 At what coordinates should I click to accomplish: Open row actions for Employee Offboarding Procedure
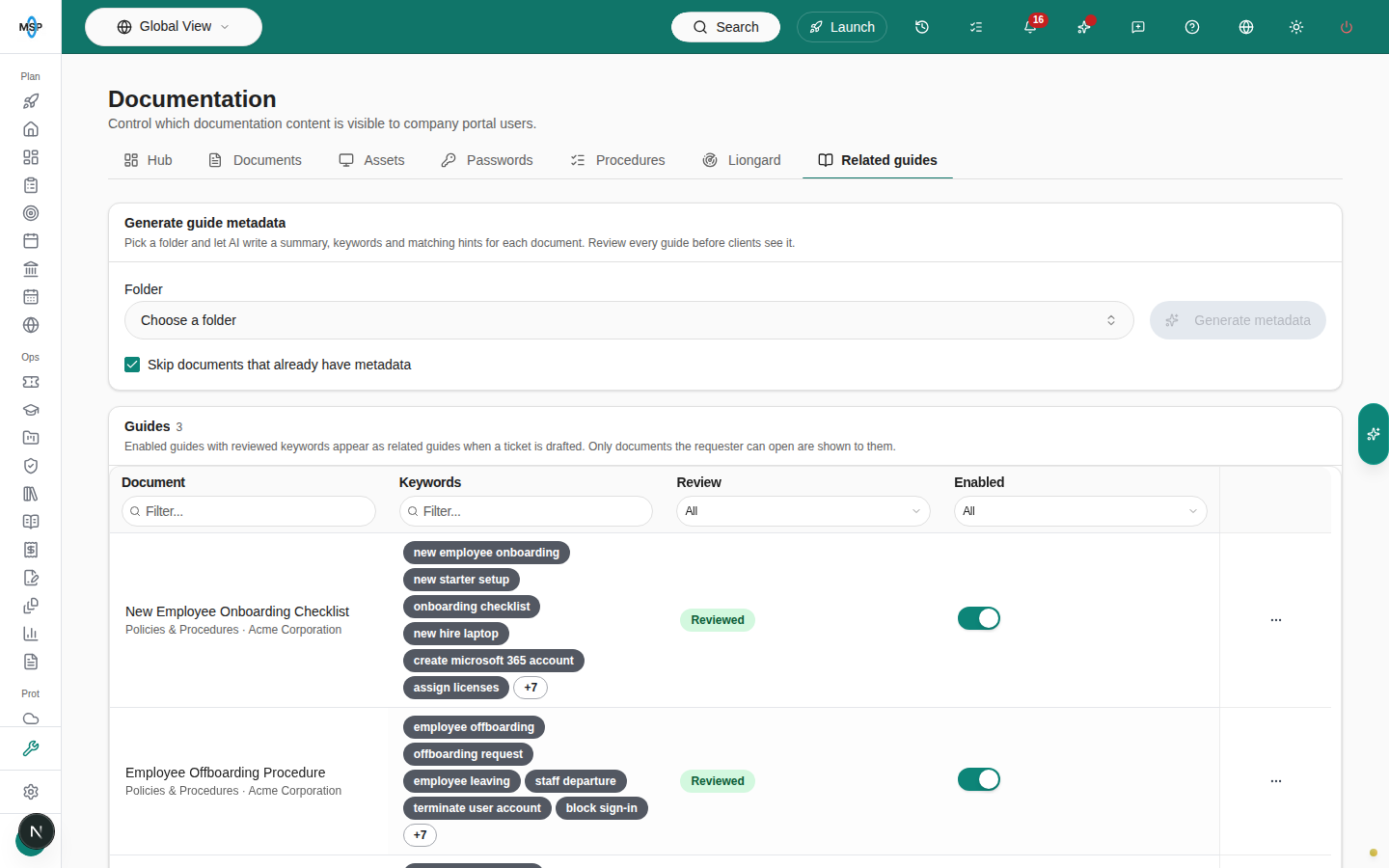coord(1276,781)
